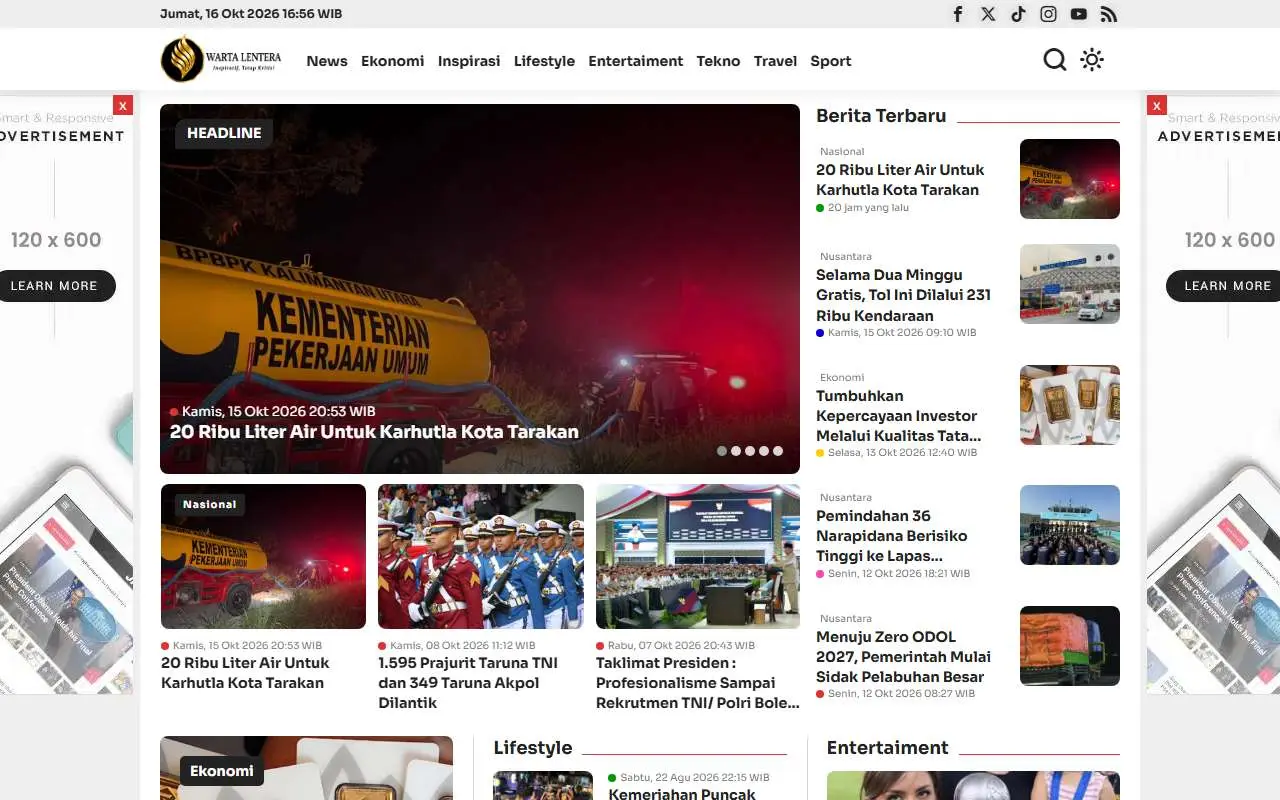The width and height of the screenshot is (1280, 800).
Task: Close the right advertisement banner
Action: click(1157, 105)
